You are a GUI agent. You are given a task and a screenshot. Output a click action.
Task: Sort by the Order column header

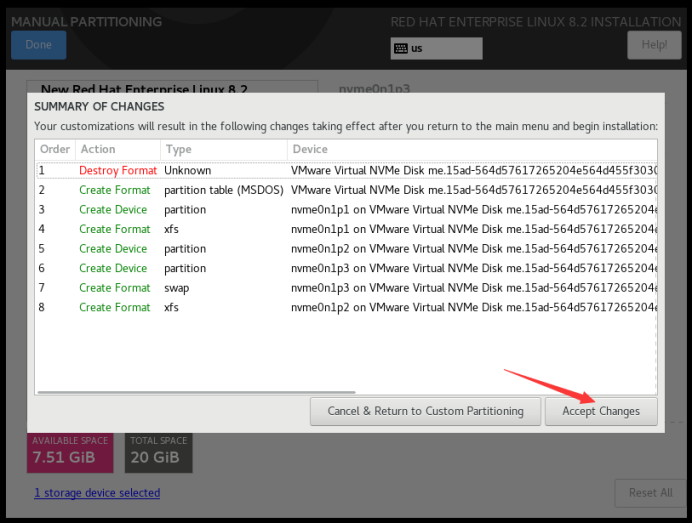click(55, 149)
